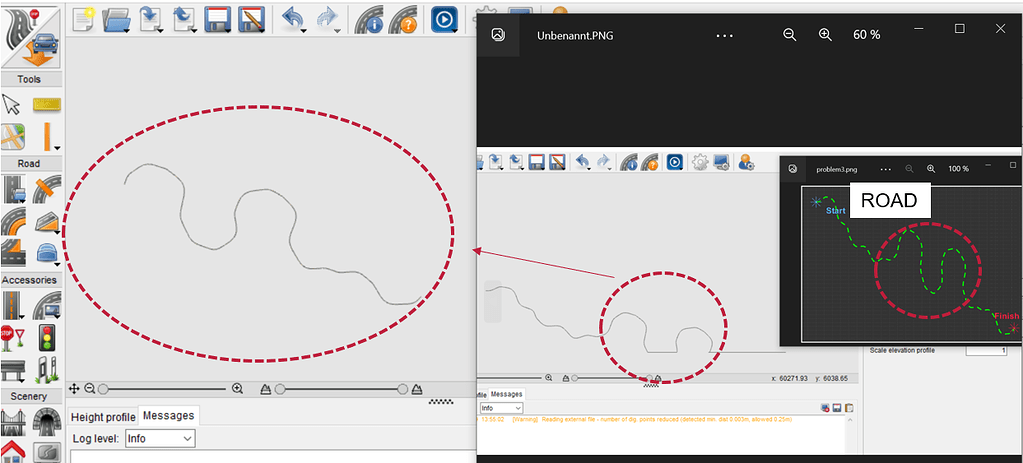This screenshot has height=463, width=1023.
Task: Open three-dots menu in Unbenannt.PNG viewer
Action: tap(725, 35)
